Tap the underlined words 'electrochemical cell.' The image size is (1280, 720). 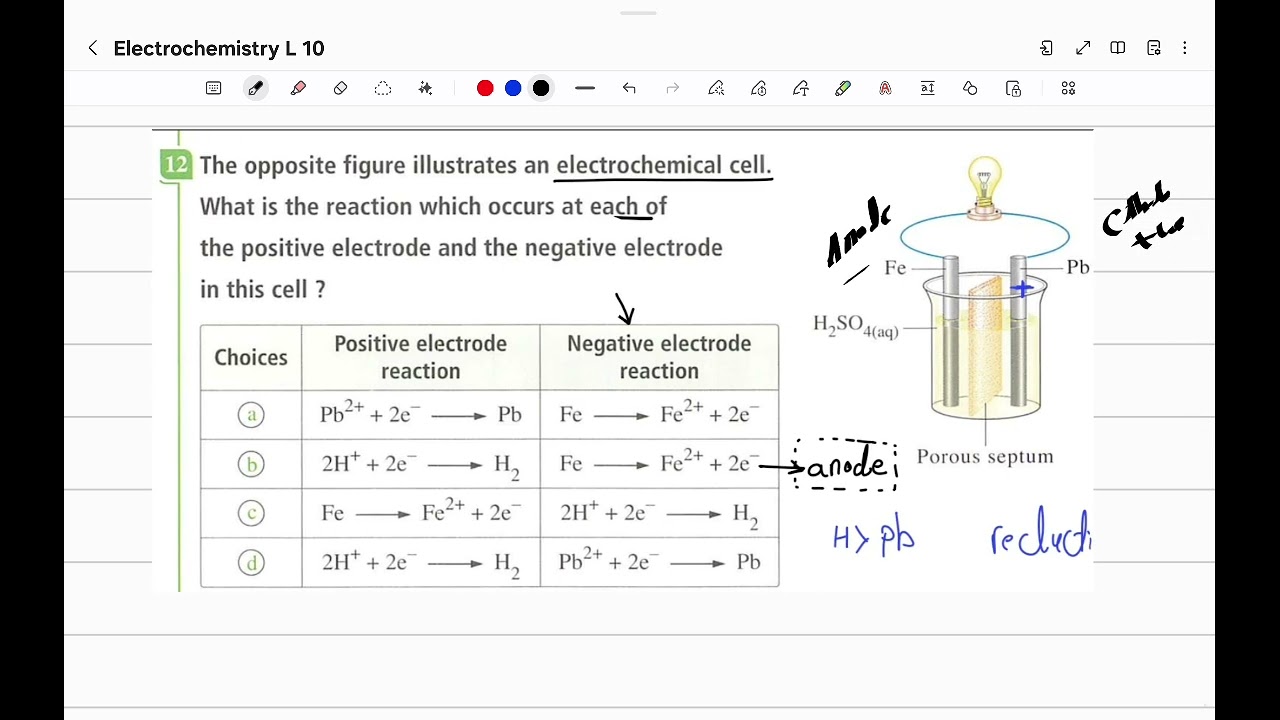(x=664, y=165)
